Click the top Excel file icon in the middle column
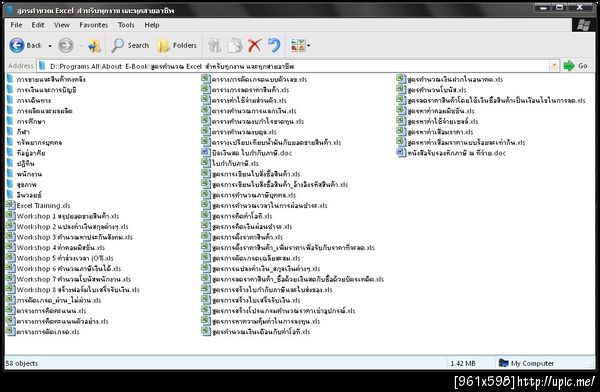This screenshot has height=392, width=600. [x=206, y=79]
